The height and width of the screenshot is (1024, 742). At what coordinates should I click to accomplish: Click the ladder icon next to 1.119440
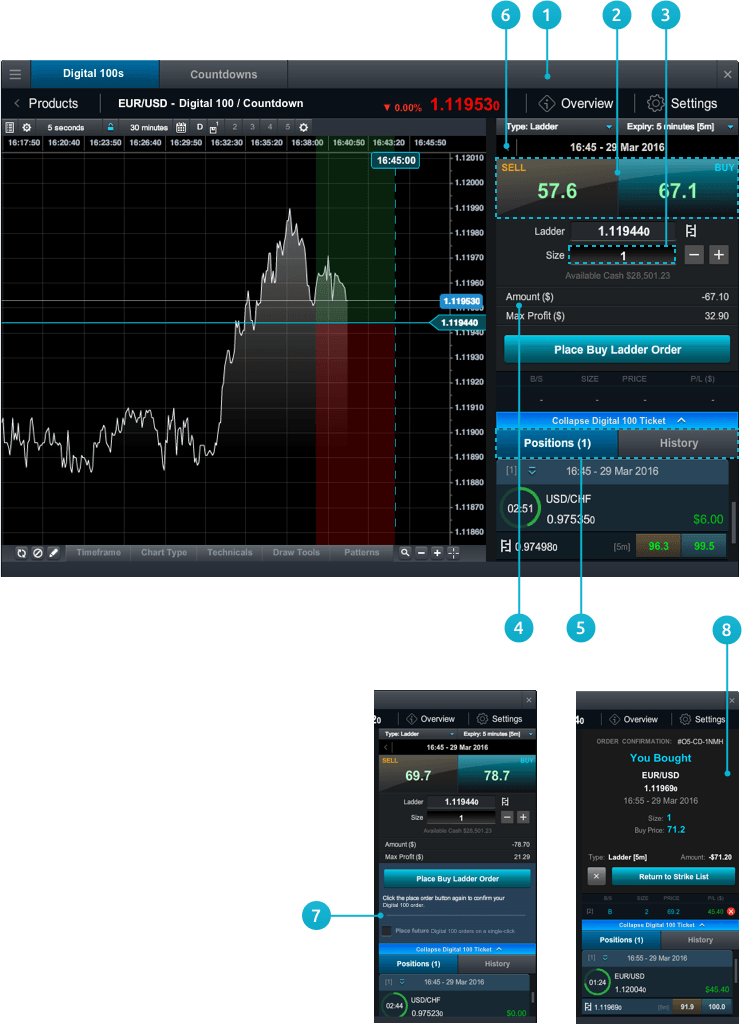[x=691, y=231]
